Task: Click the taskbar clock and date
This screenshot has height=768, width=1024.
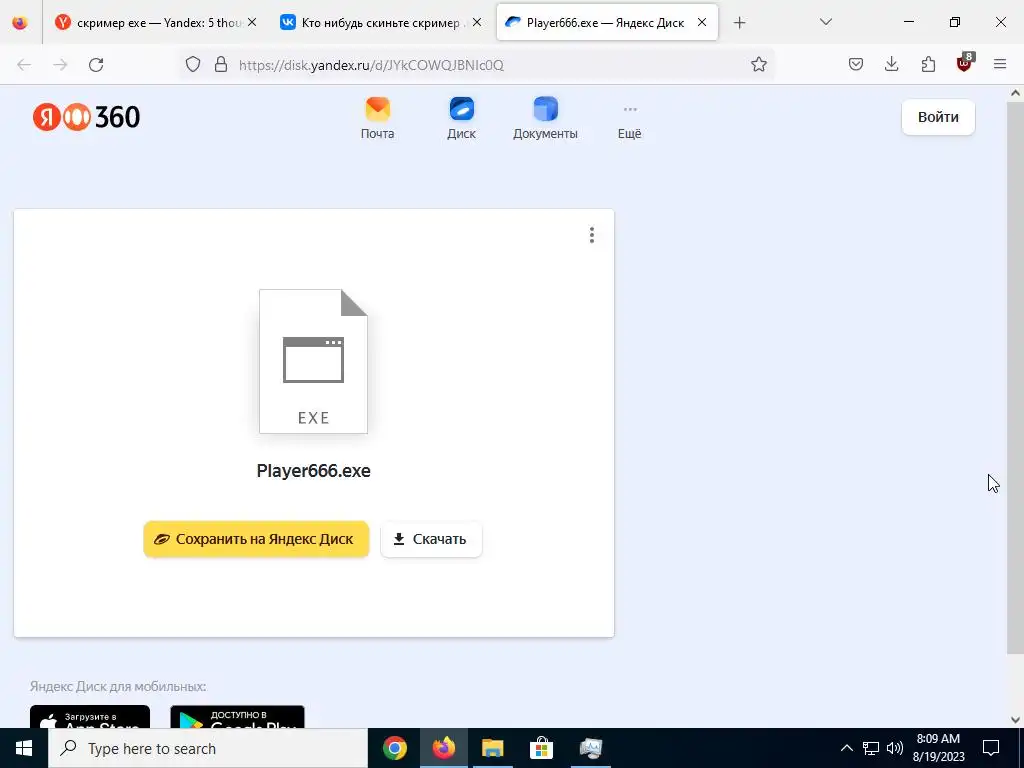Action: click(938, 748)
